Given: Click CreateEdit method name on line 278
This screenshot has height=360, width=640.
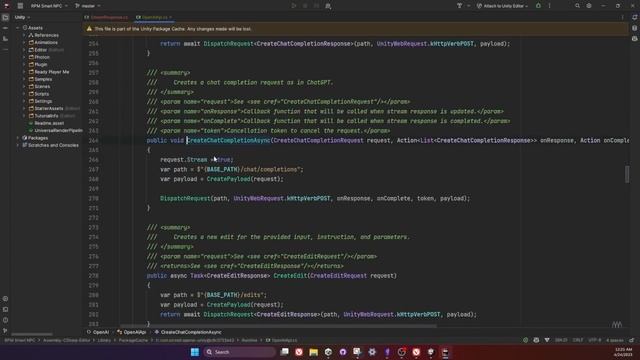Looking at the screenshot, I should click(x=290, y=276).
